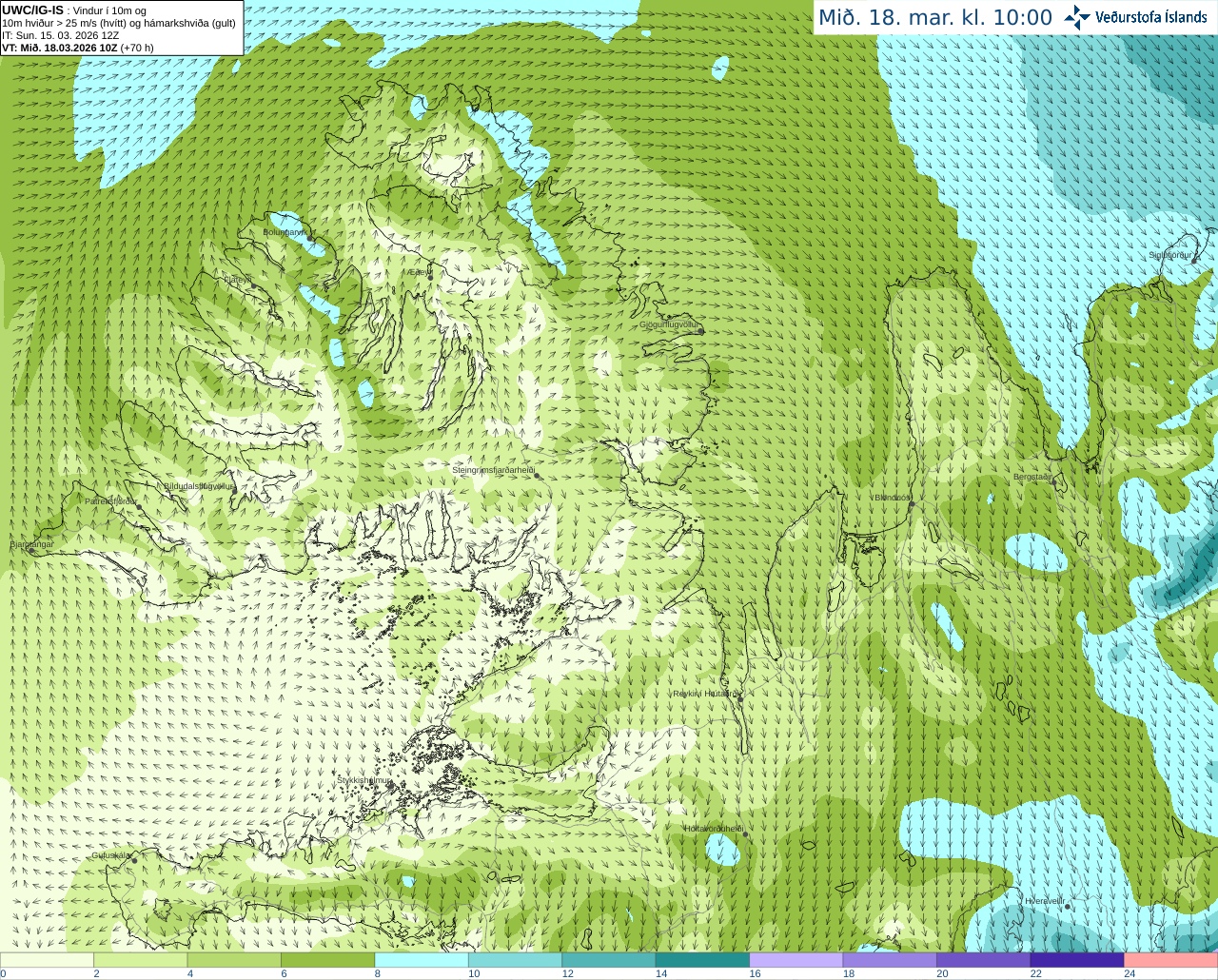Screen dimensions: 1218x980
Task: Click the legend number 16
Action: (x=756, y=973)
